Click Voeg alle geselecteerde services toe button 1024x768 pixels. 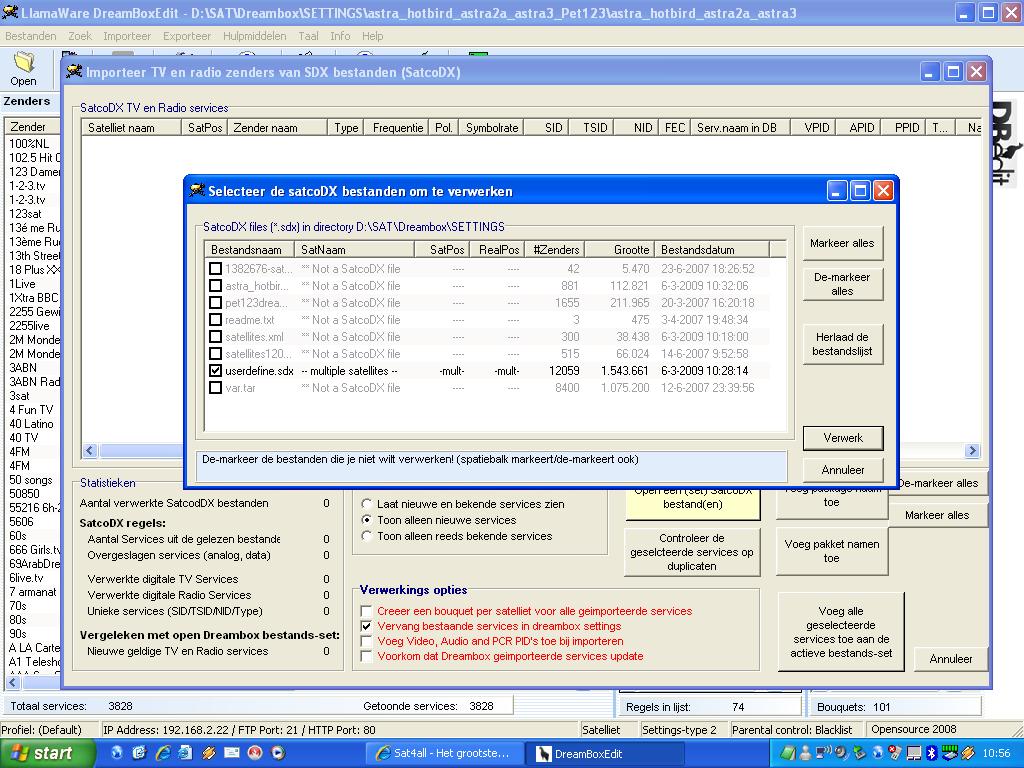[x=840, y=632]
